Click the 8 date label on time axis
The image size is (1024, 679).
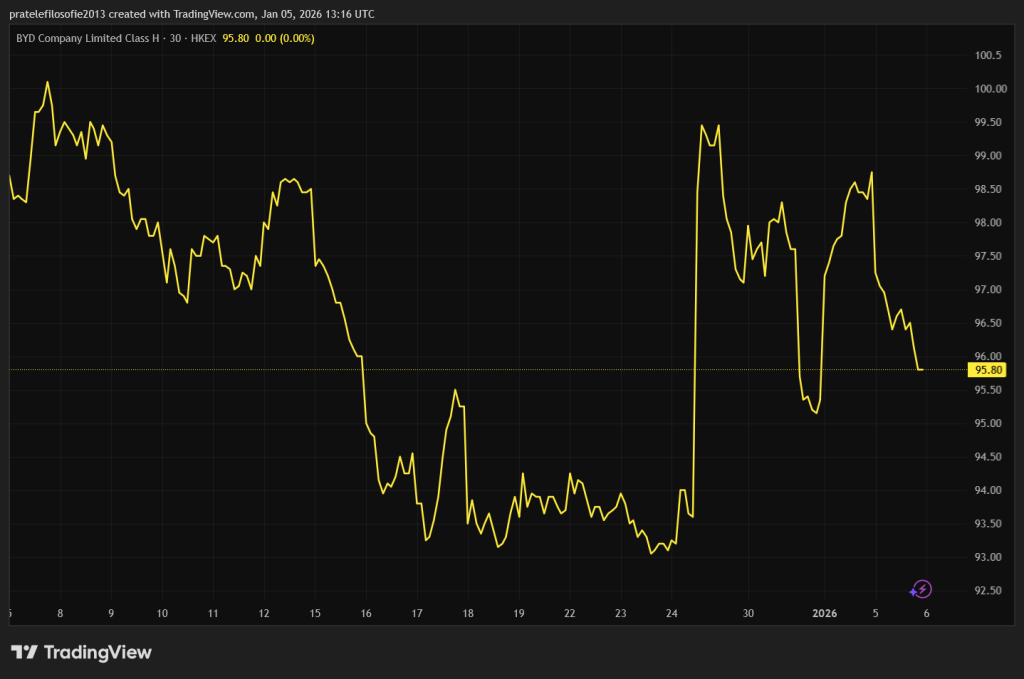60,613
